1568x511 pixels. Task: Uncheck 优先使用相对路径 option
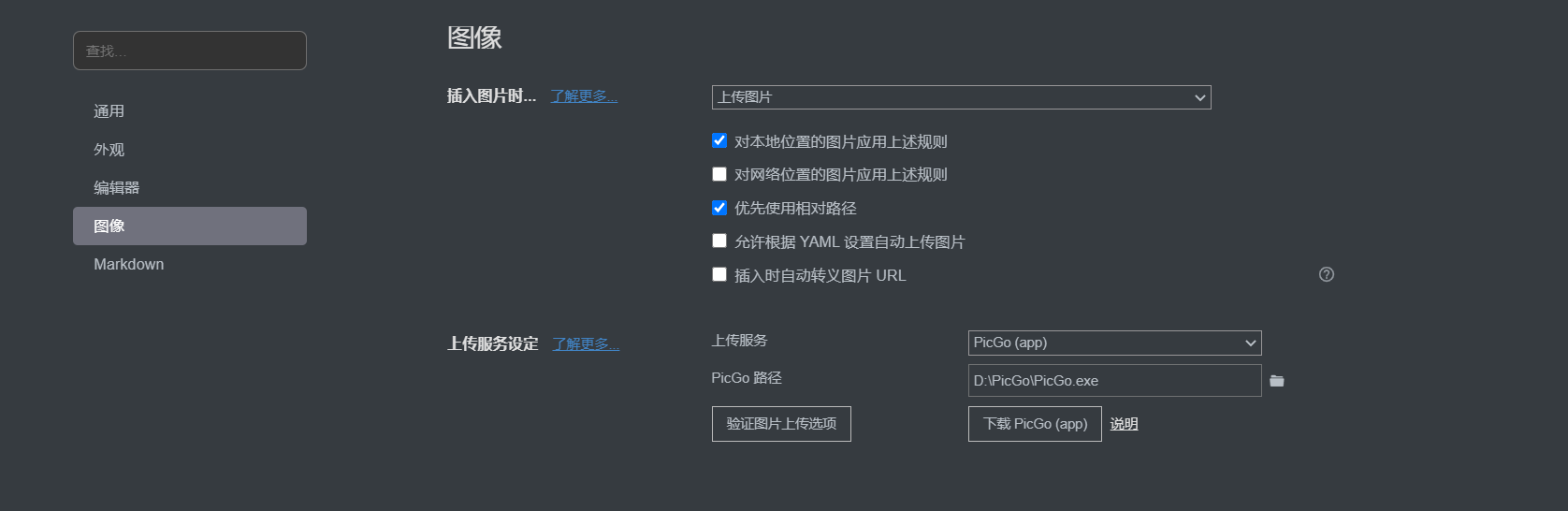click(719, 208)
